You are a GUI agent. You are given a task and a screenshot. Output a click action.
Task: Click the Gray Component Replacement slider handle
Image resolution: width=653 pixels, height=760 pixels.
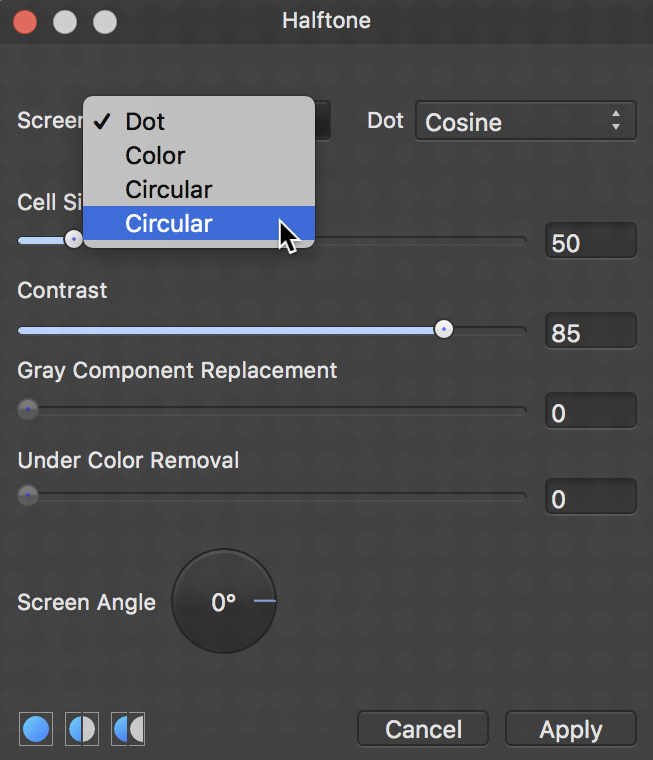point(28,410)
